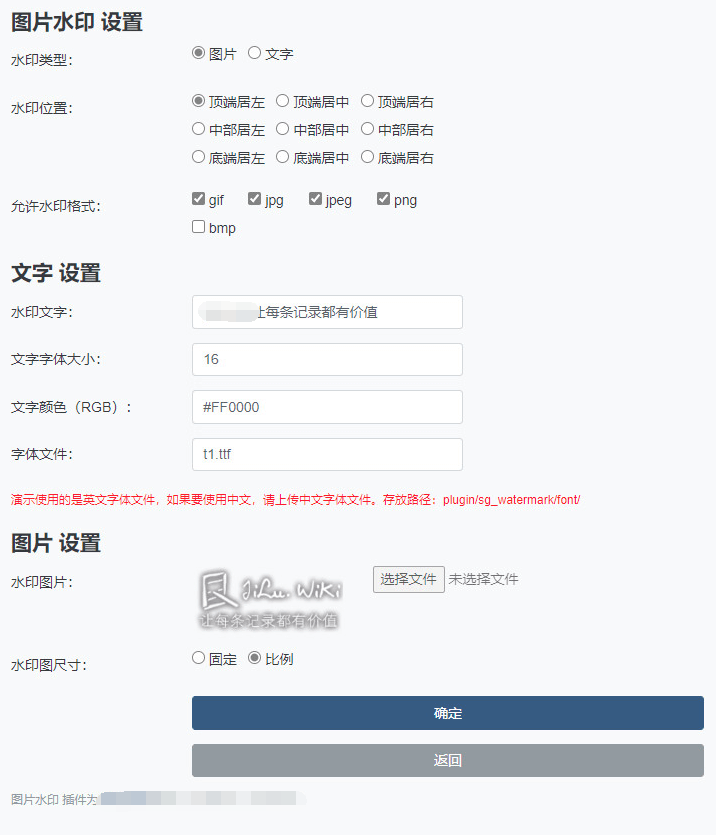Viewport: 716px width, 835px height.
Task: Choose 顶端居中 watermark position
Action: [283, 101]
